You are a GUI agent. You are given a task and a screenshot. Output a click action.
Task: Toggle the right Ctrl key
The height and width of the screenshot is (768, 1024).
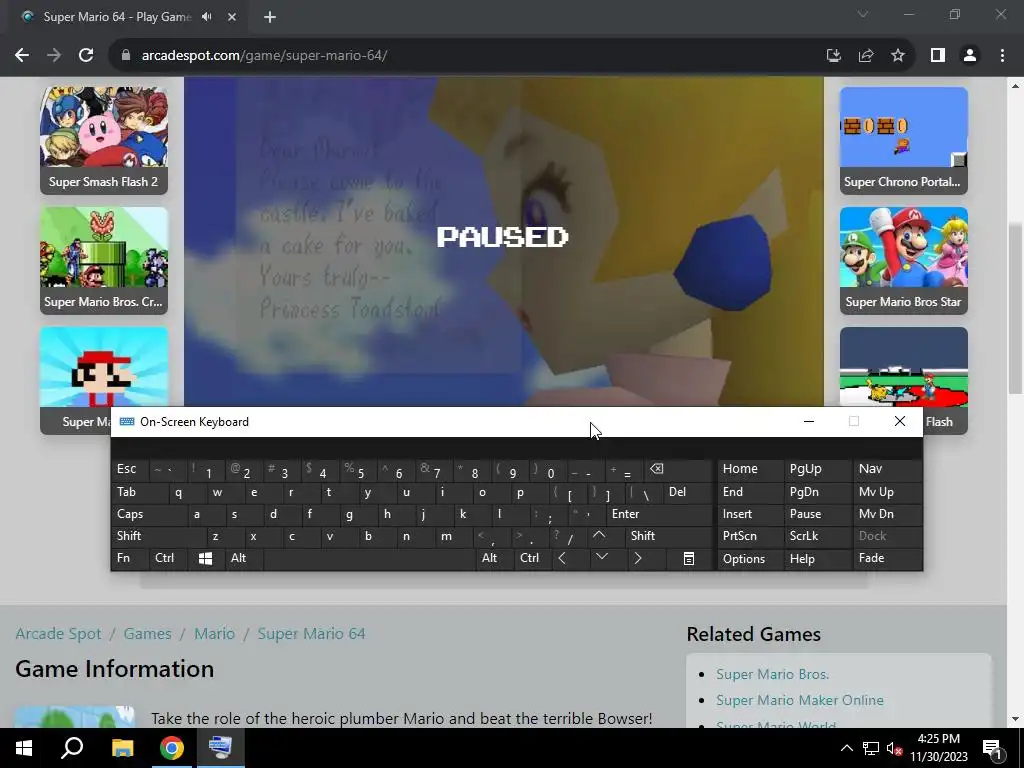(533, 559)
